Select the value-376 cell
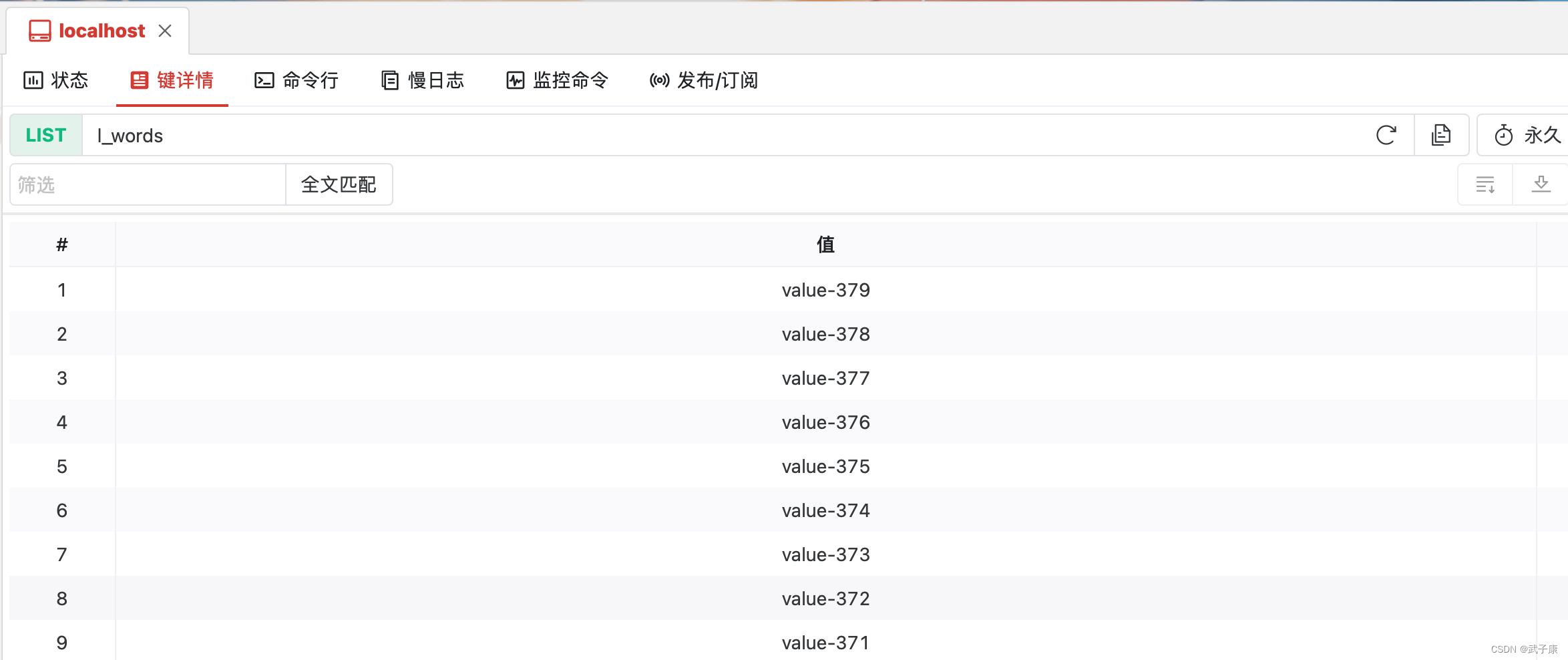 click(825, 422)
